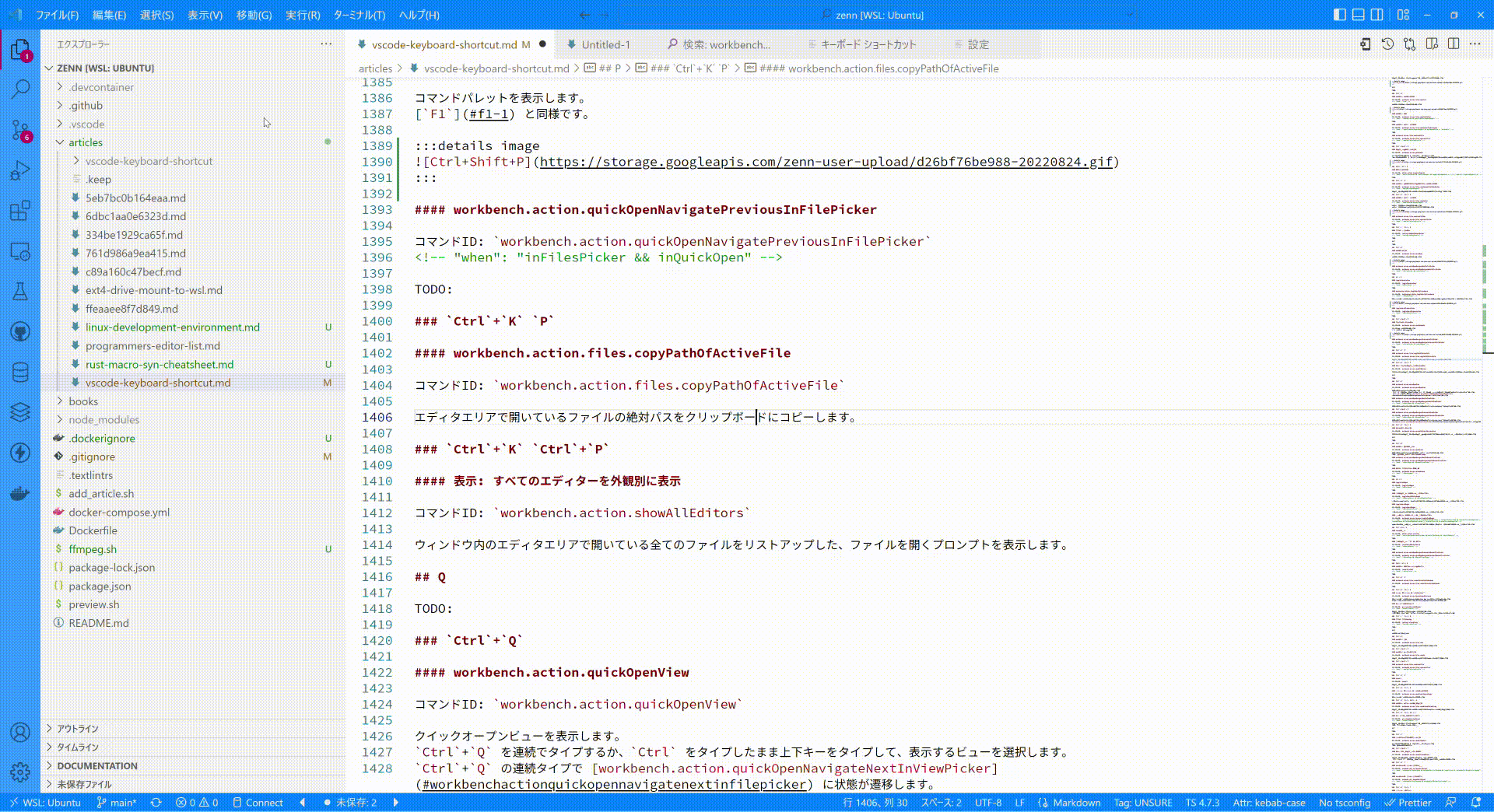Open the ターミナル(T) menu
This screenshot has width=1494, height=812.
359,15
